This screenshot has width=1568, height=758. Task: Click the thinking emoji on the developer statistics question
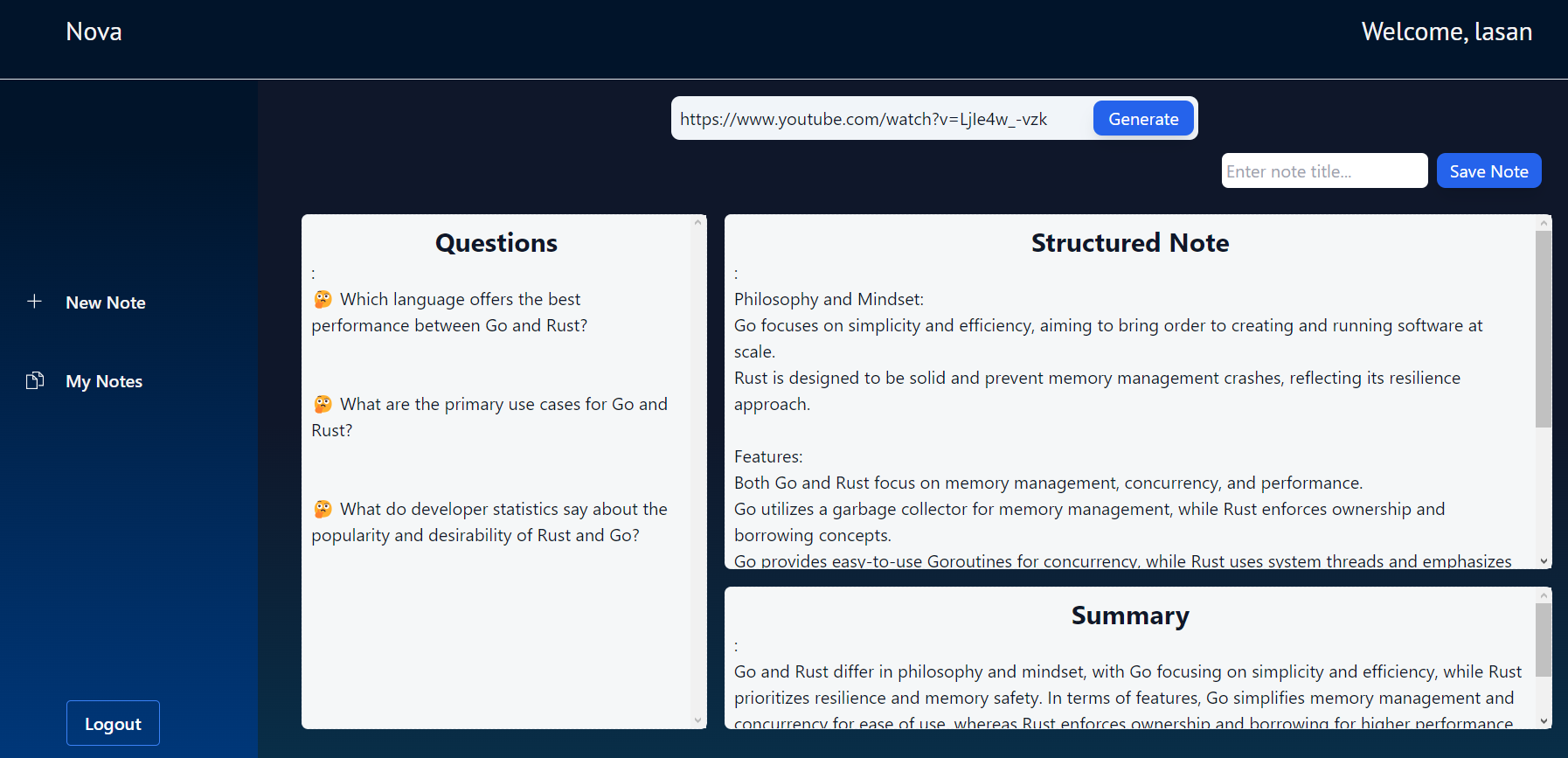(x=323, y=509)
